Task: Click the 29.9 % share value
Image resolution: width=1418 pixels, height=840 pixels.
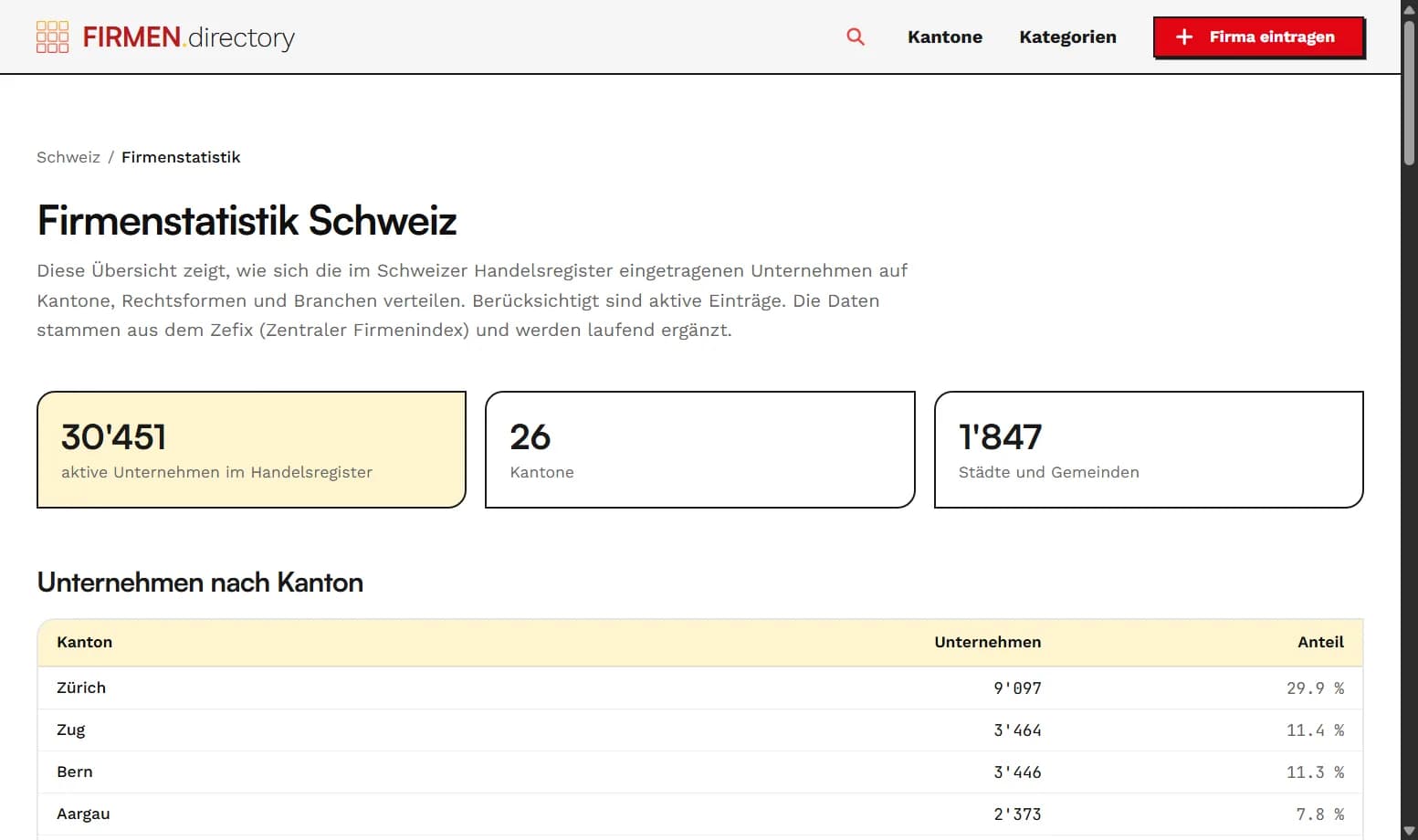Action: [x=1315, y=688]
